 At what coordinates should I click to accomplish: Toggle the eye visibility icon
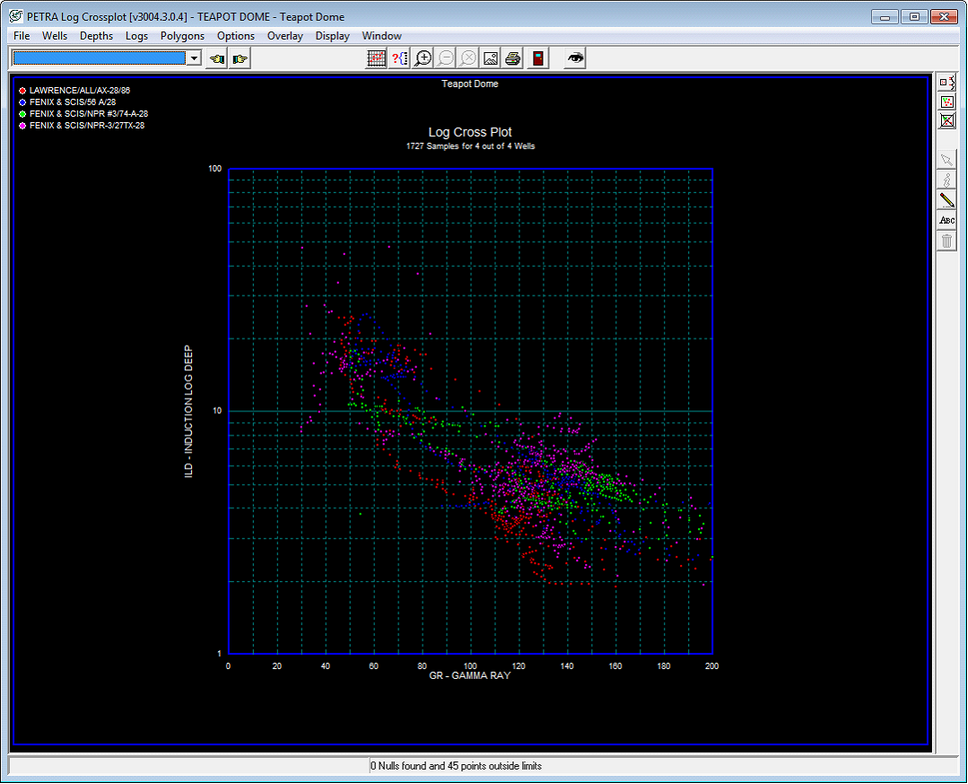[x=575, y=59]
